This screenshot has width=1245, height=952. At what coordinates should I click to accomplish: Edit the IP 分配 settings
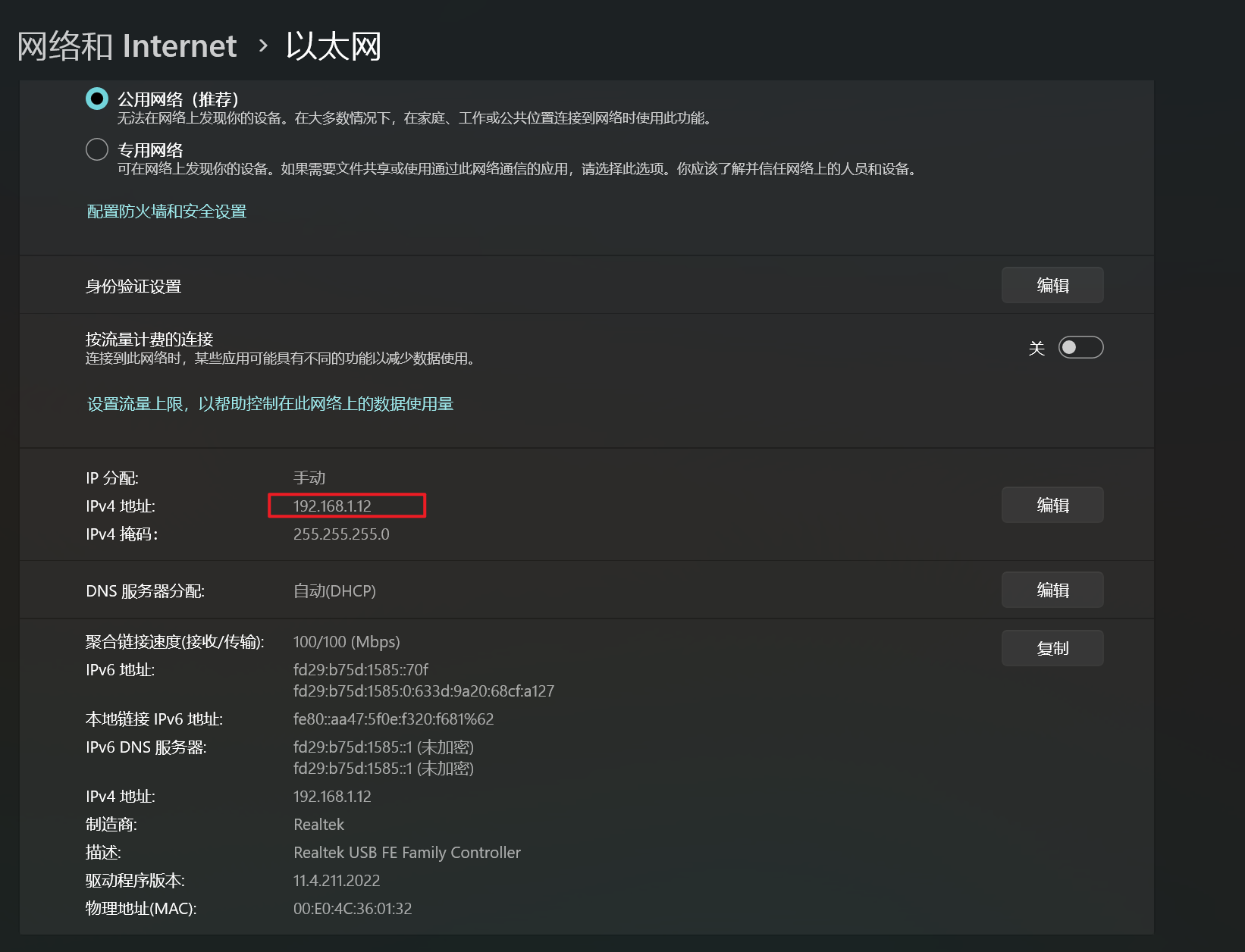point(1052,505)
